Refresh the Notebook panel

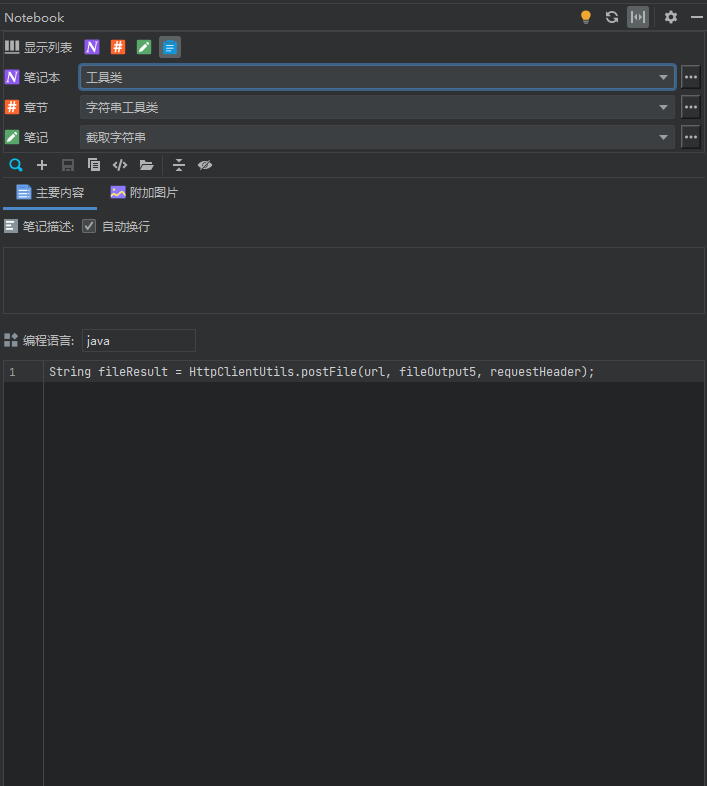click(x=611, y=17)
